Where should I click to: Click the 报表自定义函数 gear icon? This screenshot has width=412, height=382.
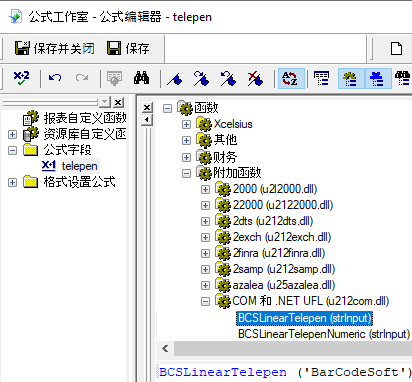31,118
